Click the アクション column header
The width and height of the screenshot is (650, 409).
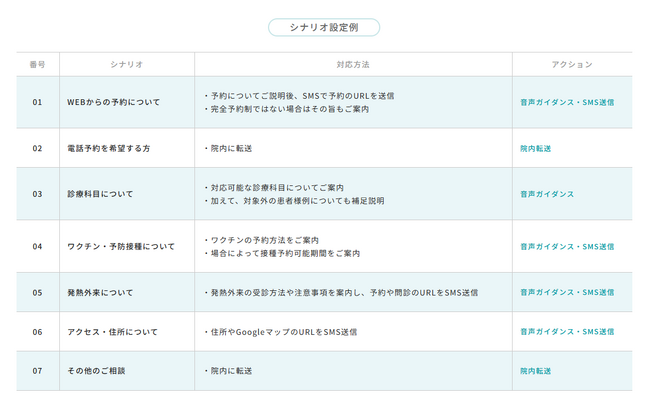point(571,64)
